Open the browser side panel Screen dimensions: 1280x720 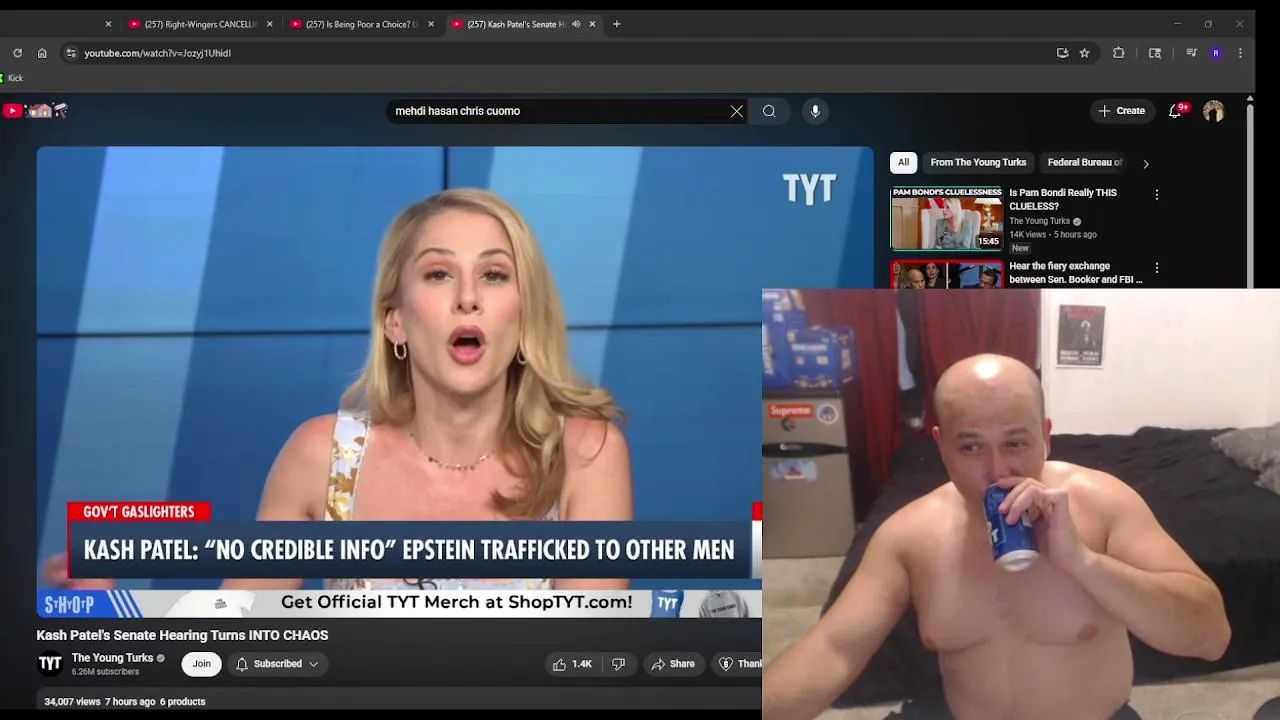point(1155,53)
